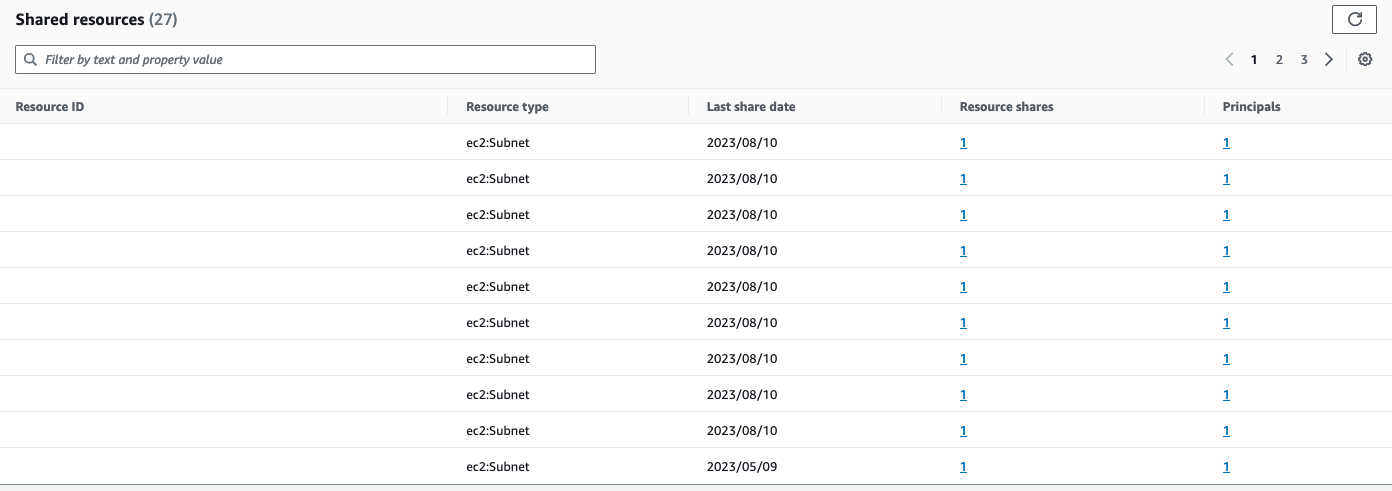Image resolution: width=1392 pixels, height=491 pixels.
Task: Open Resource shares link for 2023/05/09 row
Action: (x=963, y=467)
